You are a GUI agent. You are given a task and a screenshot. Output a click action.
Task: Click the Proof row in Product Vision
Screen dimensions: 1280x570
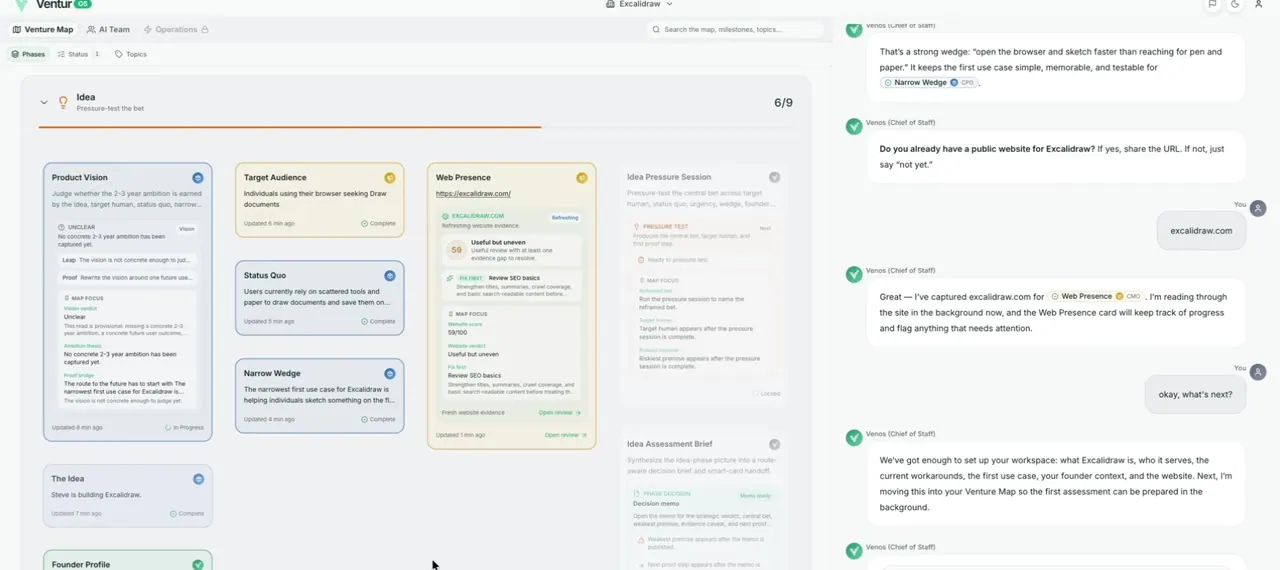(127, 278)
